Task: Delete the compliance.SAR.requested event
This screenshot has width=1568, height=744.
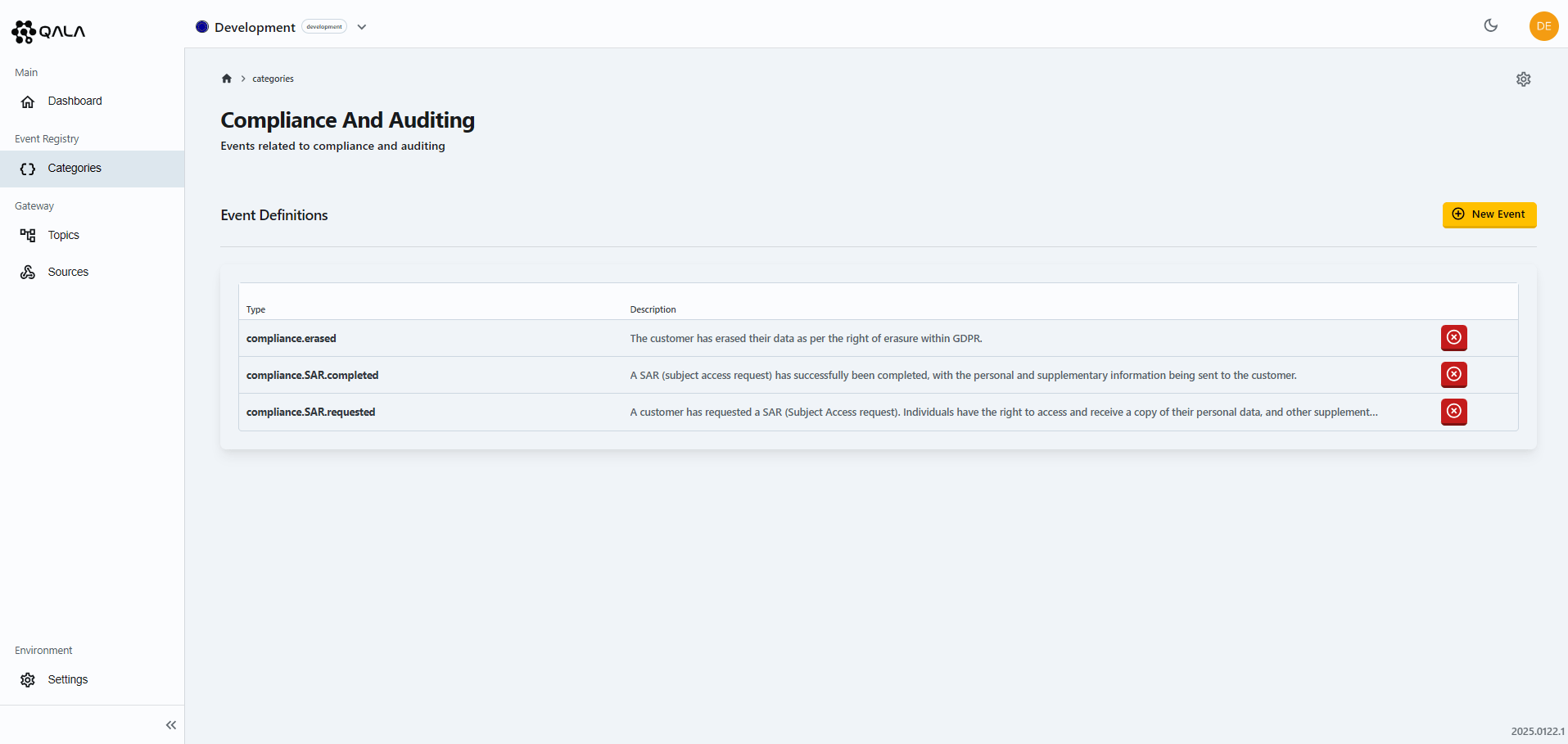Action: pyautogui.click(x=1453, y=412)
